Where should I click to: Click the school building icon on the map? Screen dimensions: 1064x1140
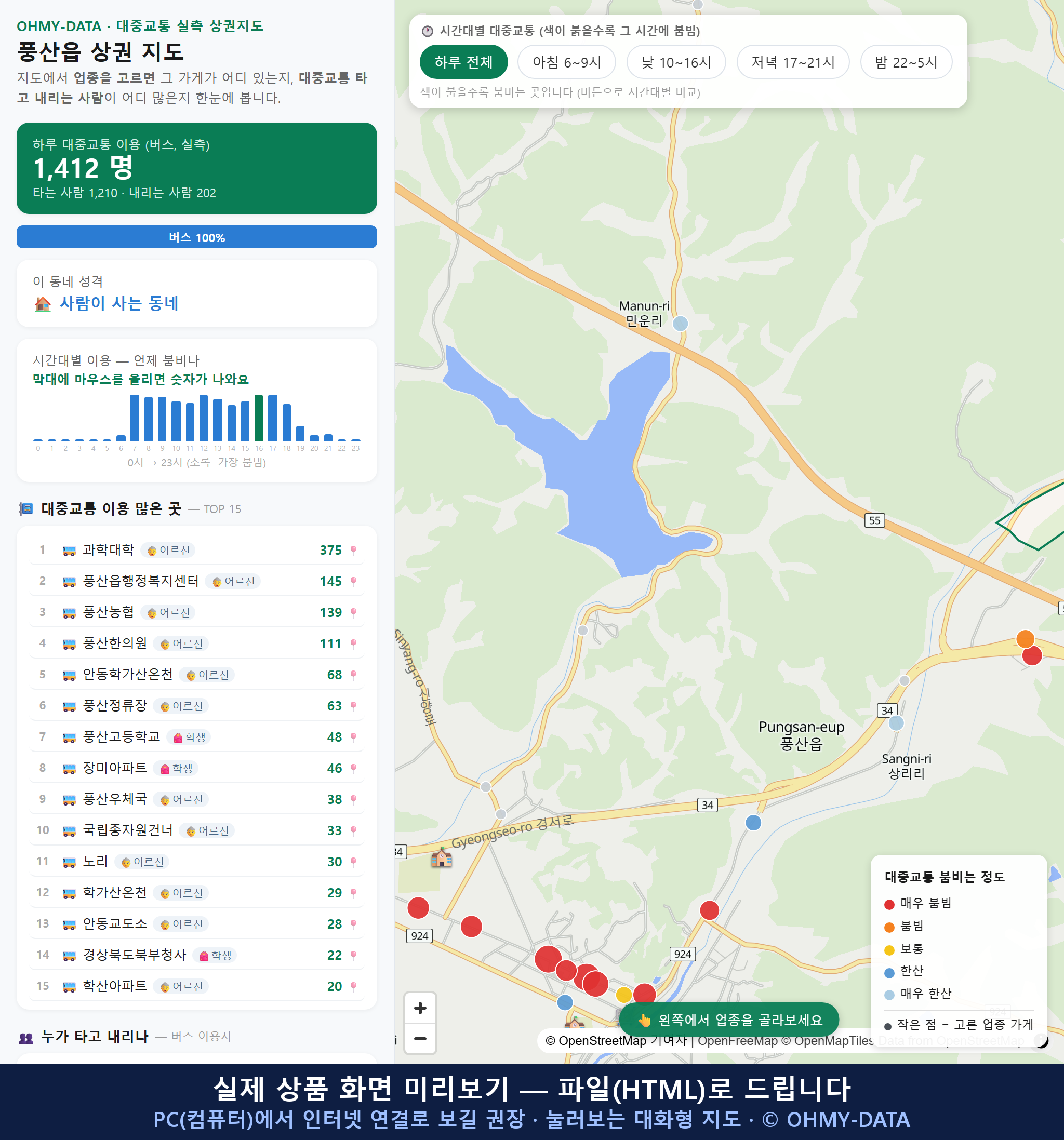click(x=441, y=858)
